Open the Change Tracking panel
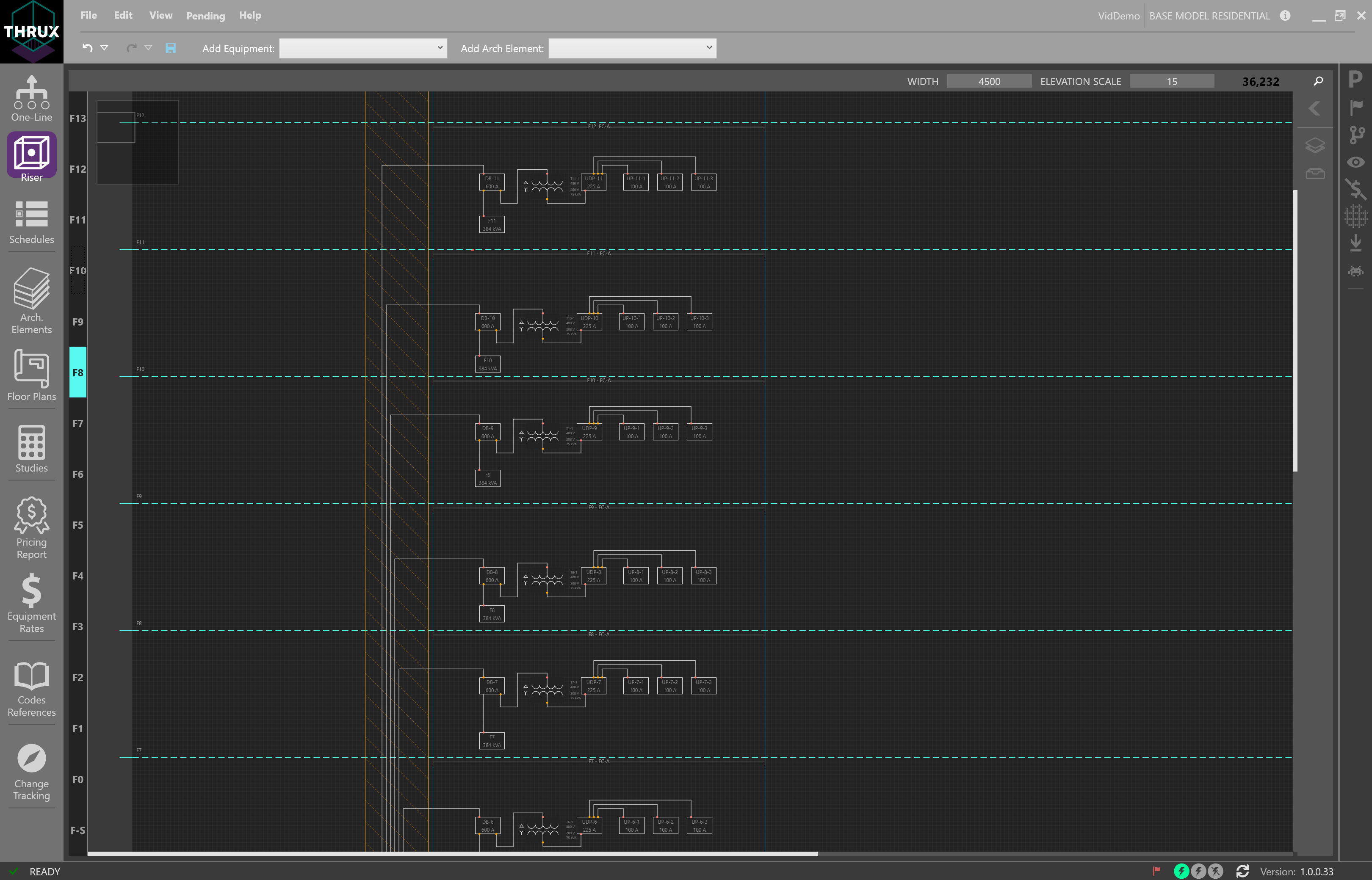The height and width of the screenshot is (880, 1372). (31, 766)
